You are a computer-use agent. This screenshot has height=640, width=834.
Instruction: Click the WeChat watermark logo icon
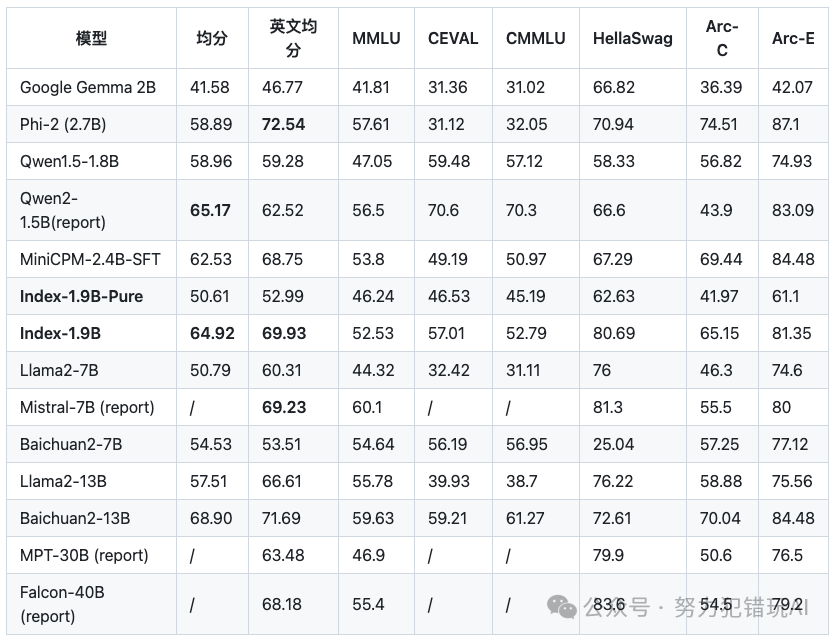click(x=561, y=607)
